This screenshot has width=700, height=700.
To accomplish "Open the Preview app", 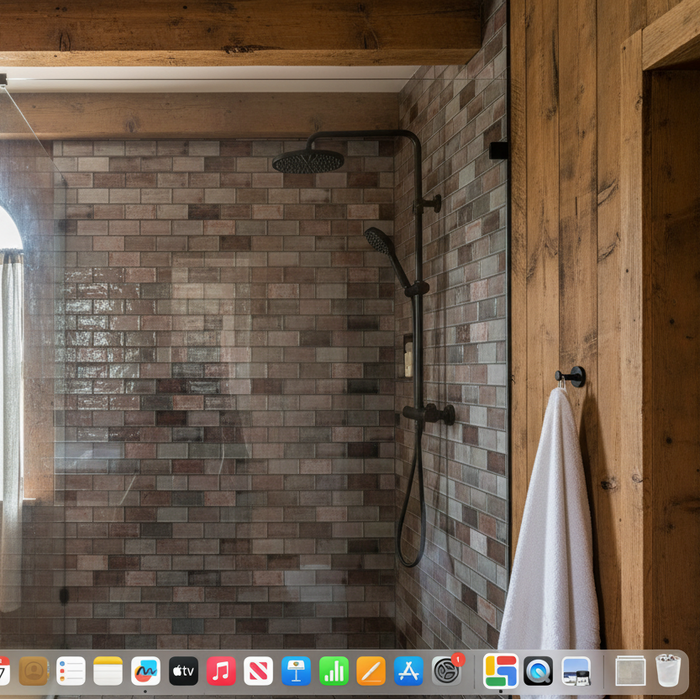I will pyautogui.click(x=576, y=670).
